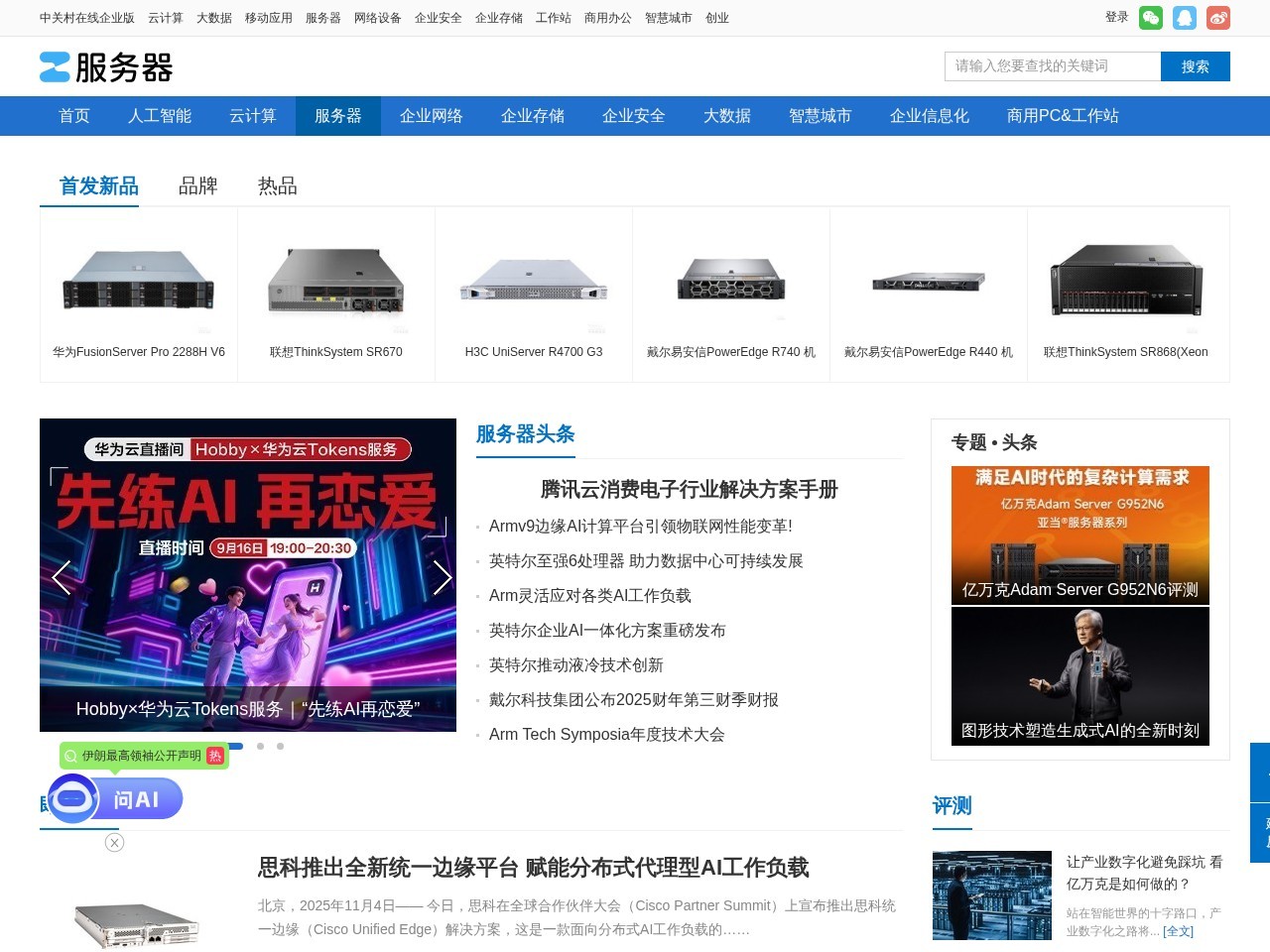This screenshot has width=1270, height=952.
Task: Open the full article via 全文 link
Action: 1177,931
